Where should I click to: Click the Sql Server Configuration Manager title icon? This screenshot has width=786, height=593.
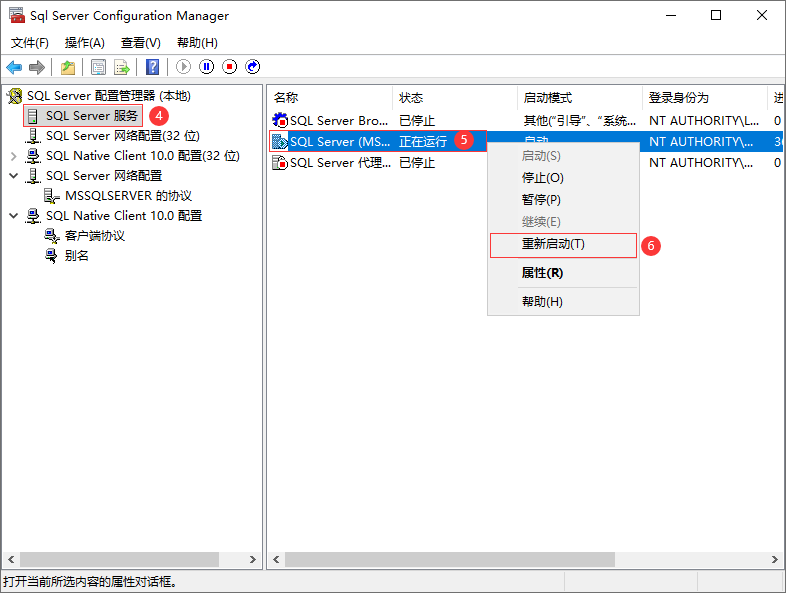(x=17, y=15)
